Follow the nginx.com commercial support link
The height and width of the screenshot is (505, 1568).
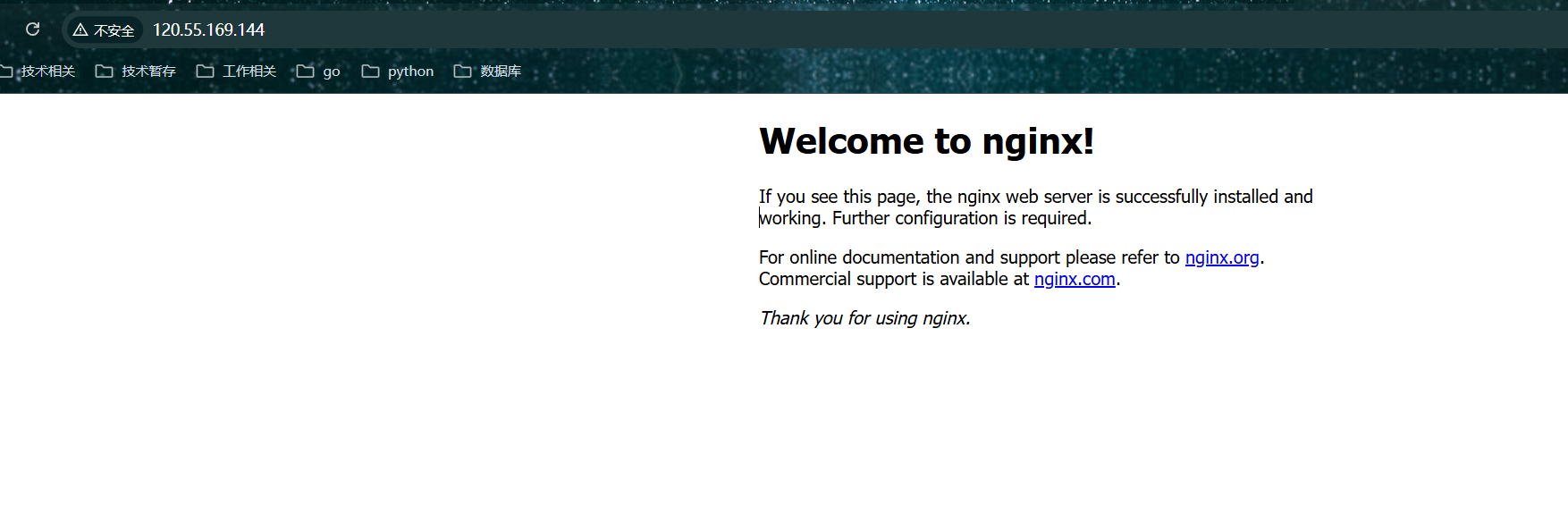click(1075, 279)
